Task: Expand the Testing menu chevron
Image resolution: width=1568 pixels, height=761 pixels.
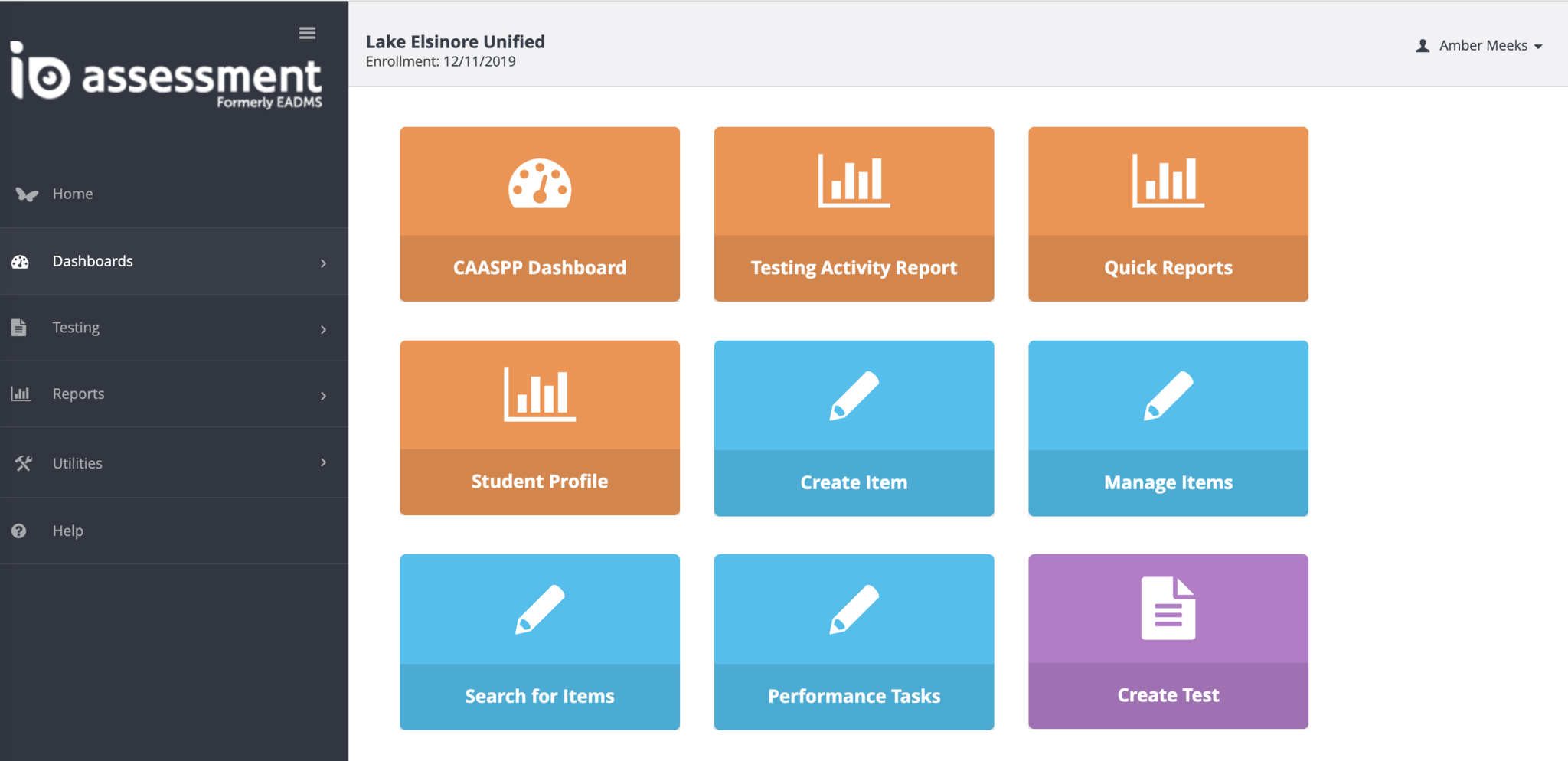Action: pos(323,330)
